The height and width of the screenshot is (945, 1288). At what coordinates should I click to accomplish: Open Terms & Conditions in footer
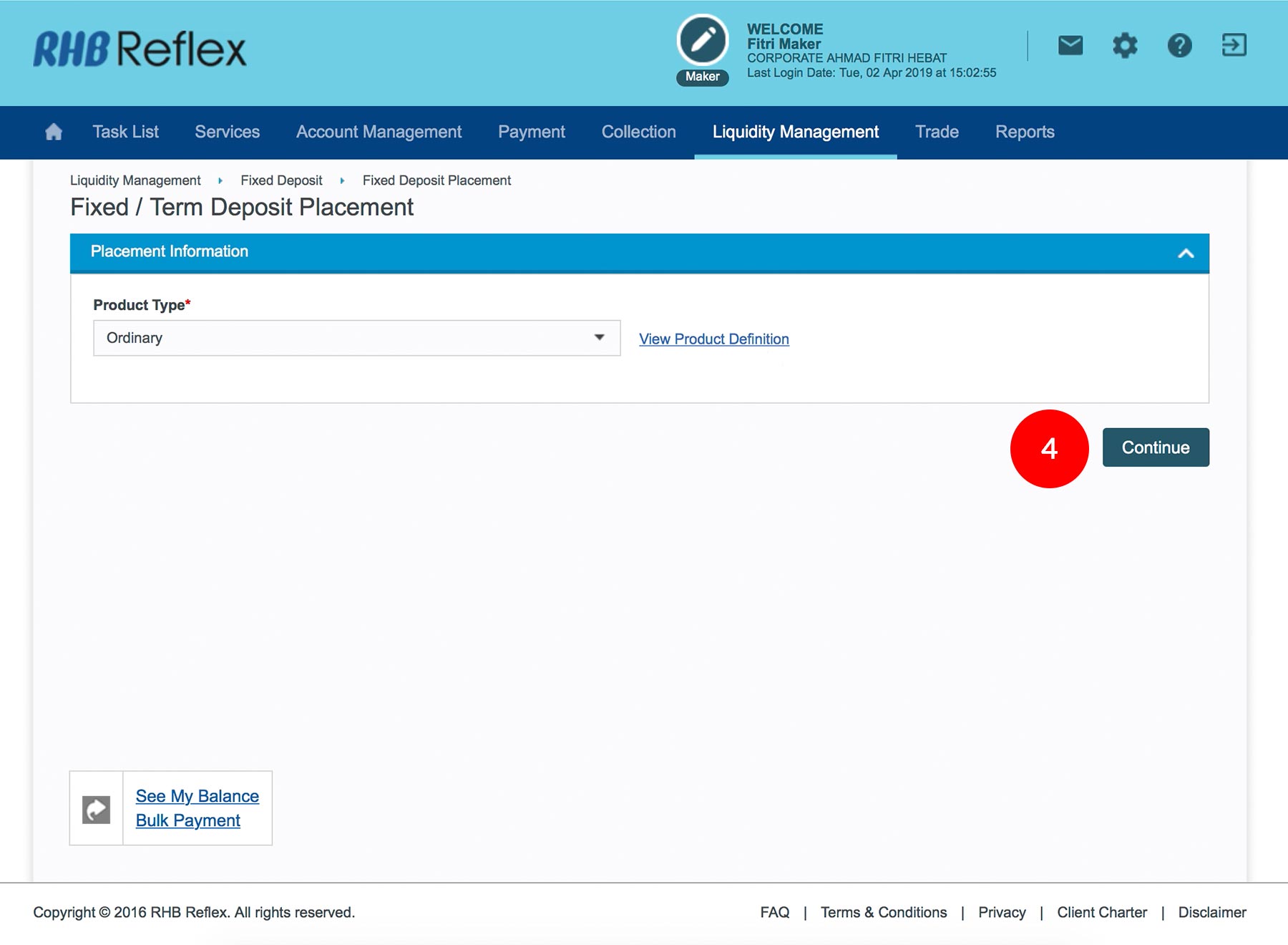[883, 912]
